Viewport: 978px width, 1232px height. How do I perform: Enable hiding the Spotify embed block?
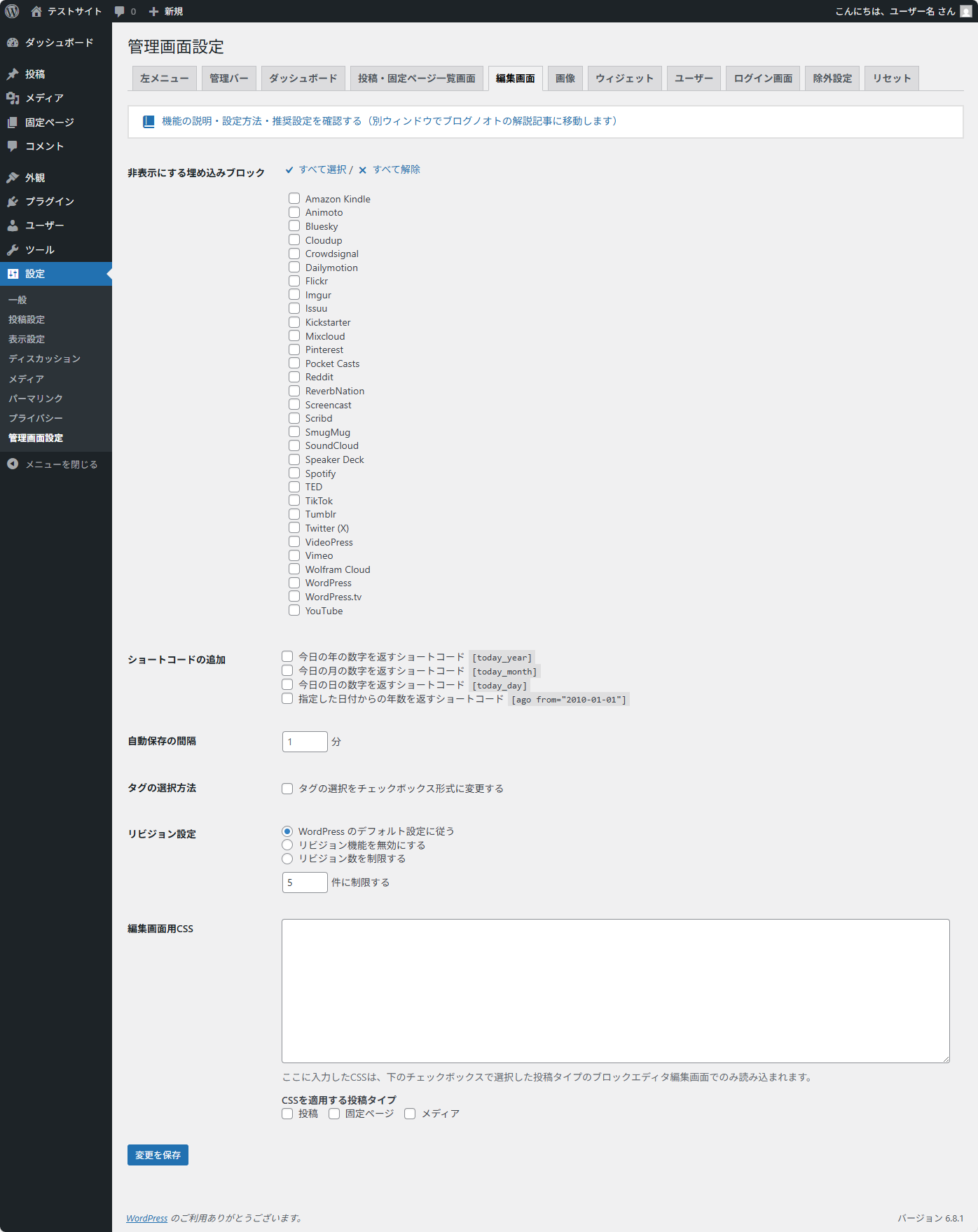point(294,473)
